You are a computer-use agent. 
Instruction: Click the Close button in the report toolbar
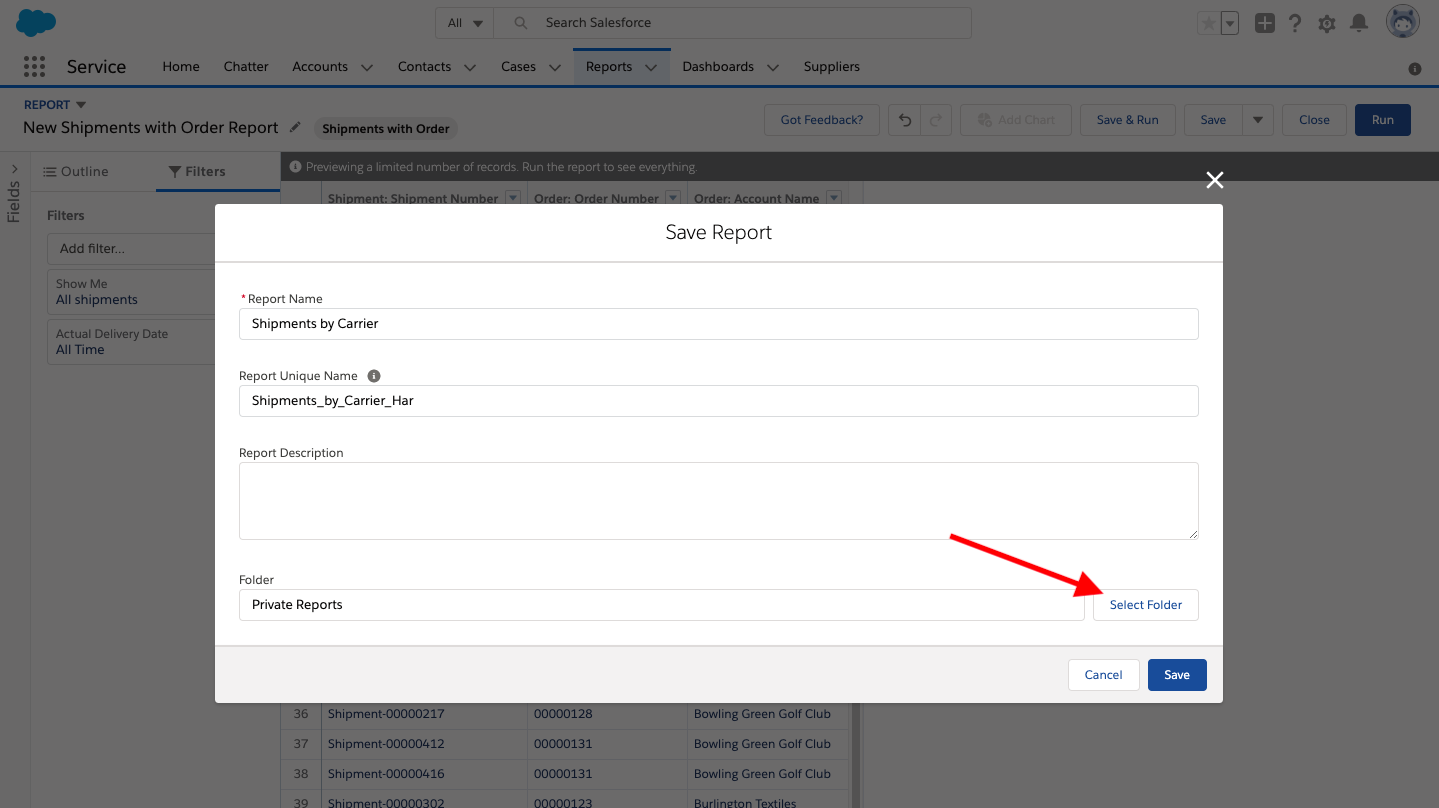pyautogui.click(x=1314, y=120)
